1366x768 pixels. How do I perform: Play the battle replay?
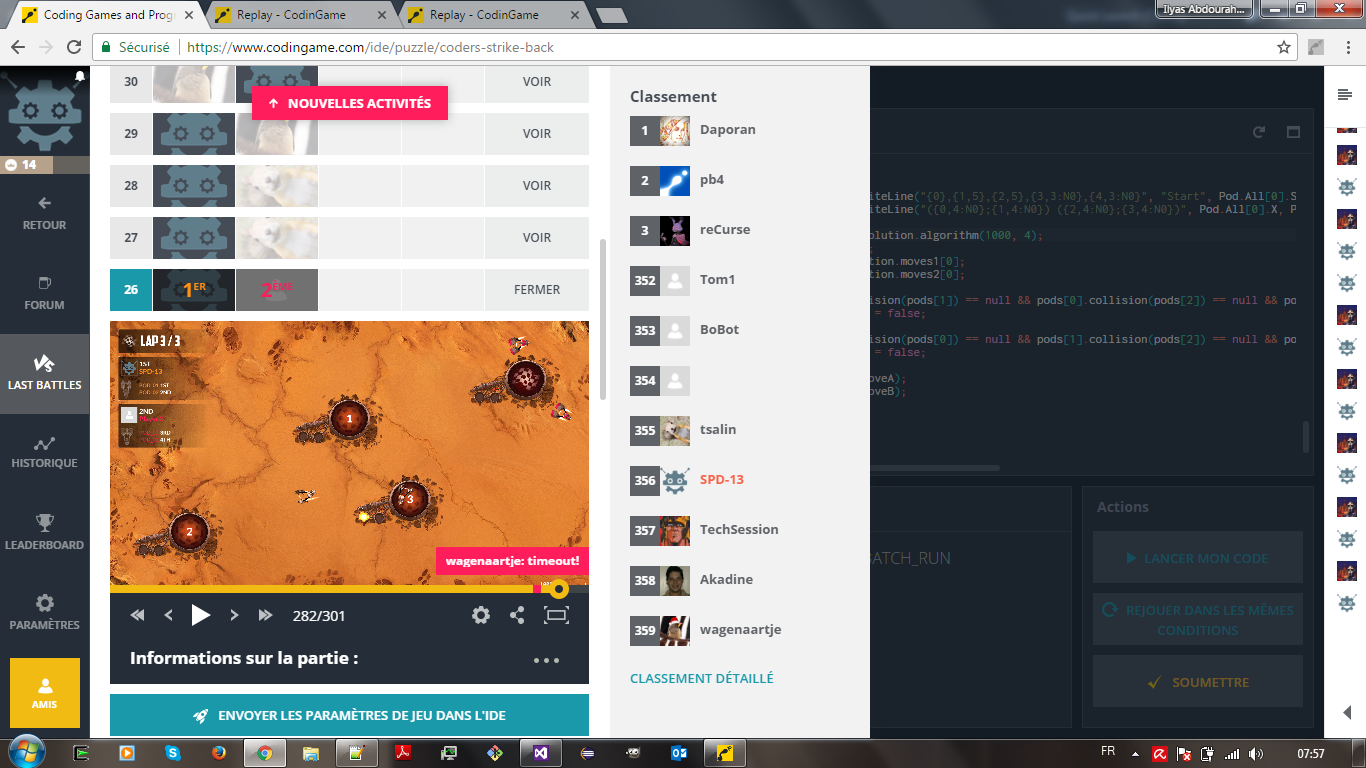pyautogui.click(x=201, y=615)
